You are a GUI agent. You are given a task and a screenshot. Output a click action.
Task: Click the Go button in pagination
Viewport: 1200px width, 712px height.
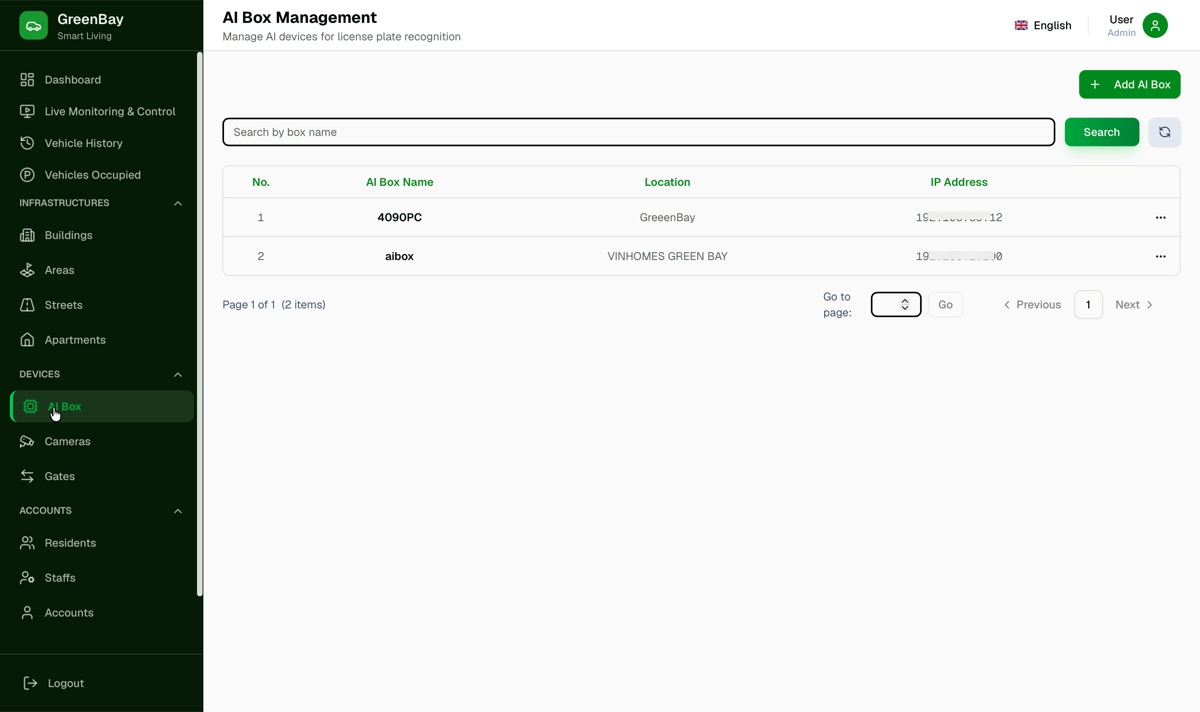[945, 304]
